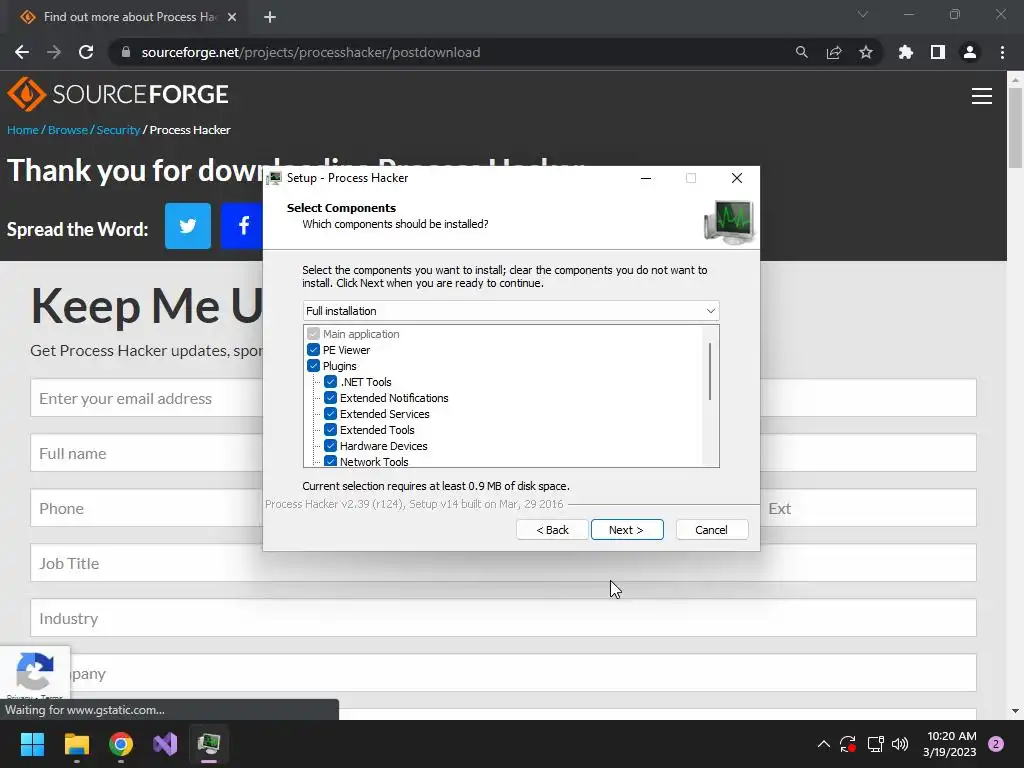Click Back in setup wizard

click(x=552, y=530)
